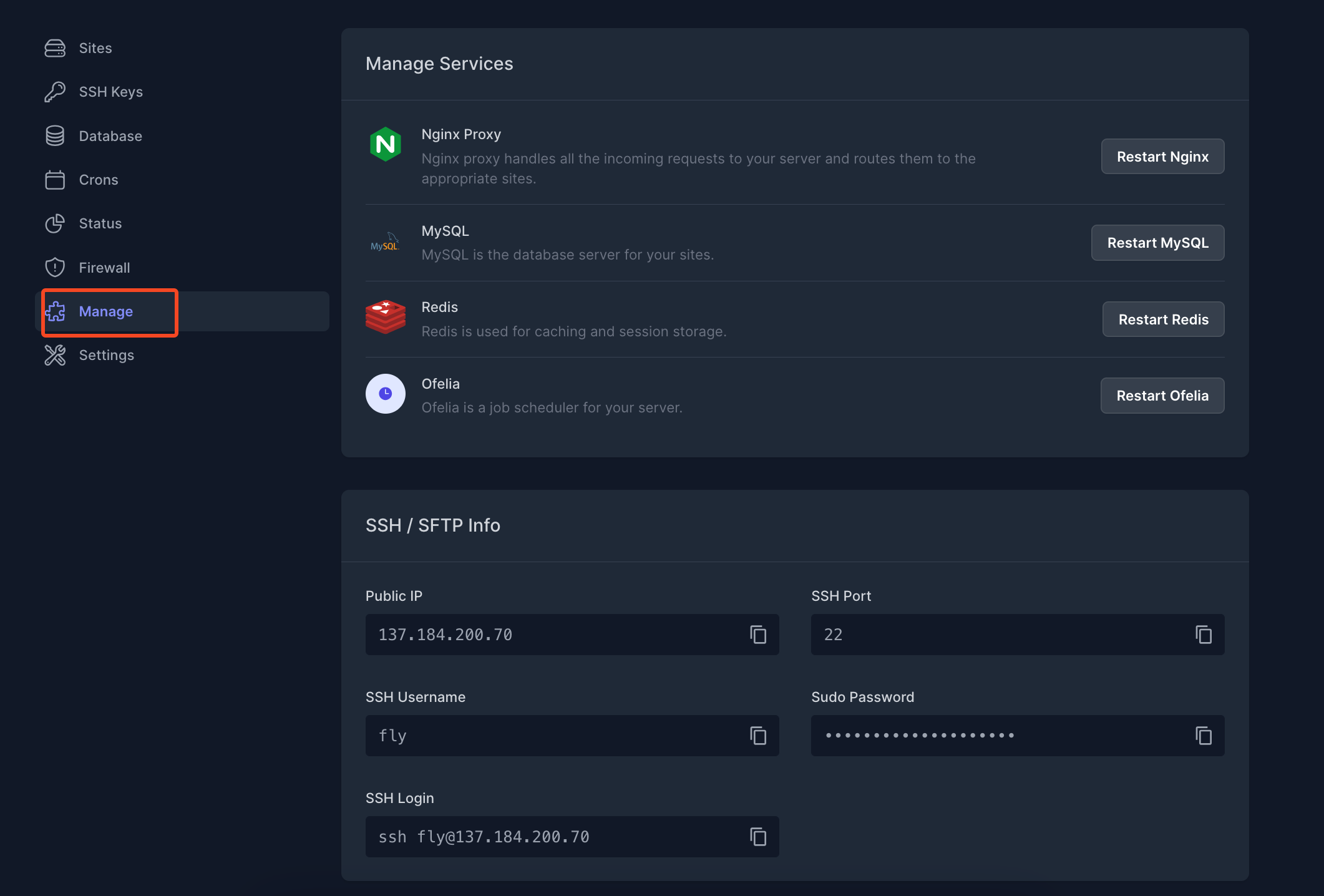
Task: Click the Ofelia service title
Action: (x=441, y=384)
